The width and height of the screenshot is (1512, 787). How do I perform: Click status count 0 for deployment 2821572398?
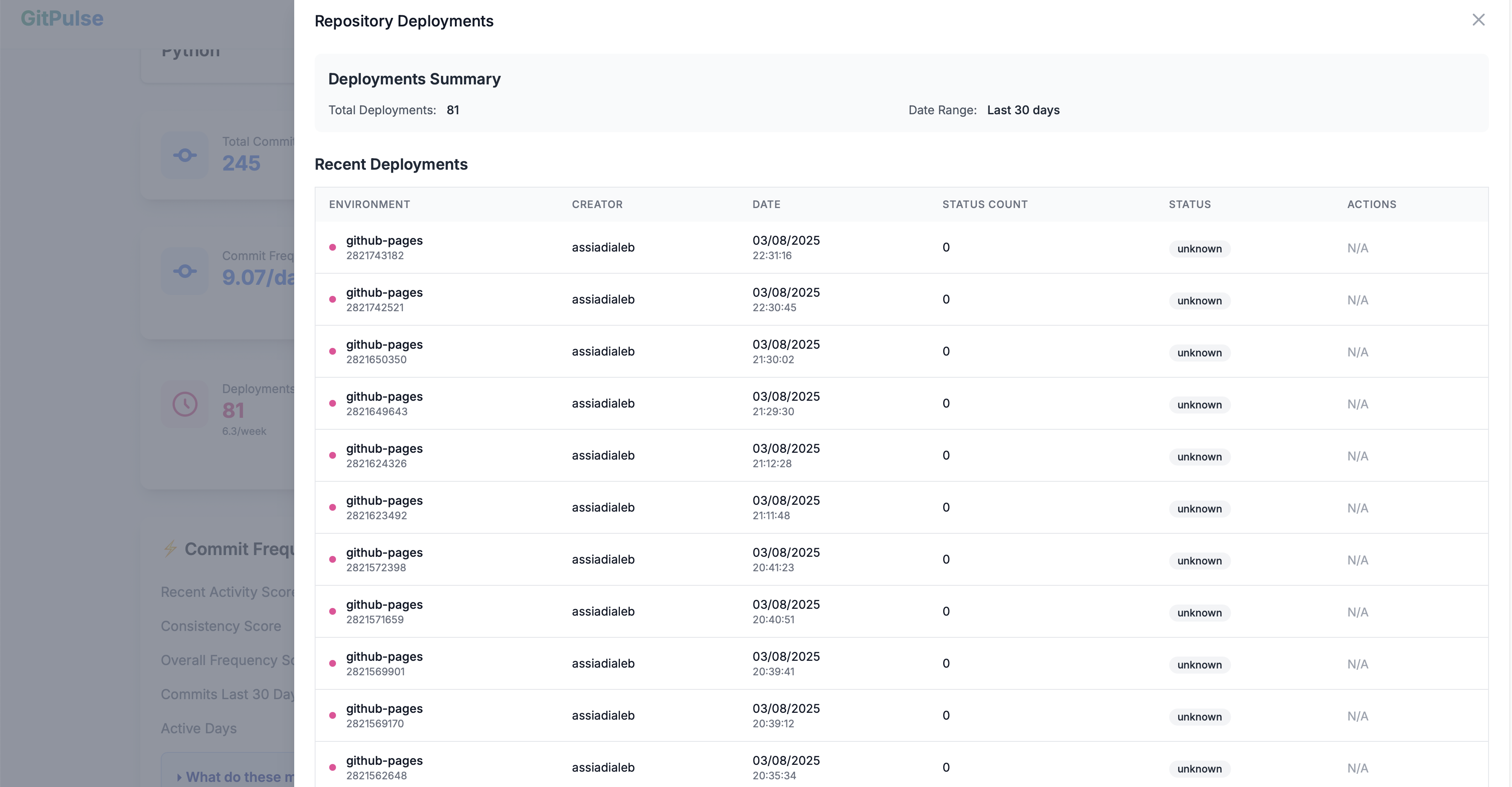(946, 559)
